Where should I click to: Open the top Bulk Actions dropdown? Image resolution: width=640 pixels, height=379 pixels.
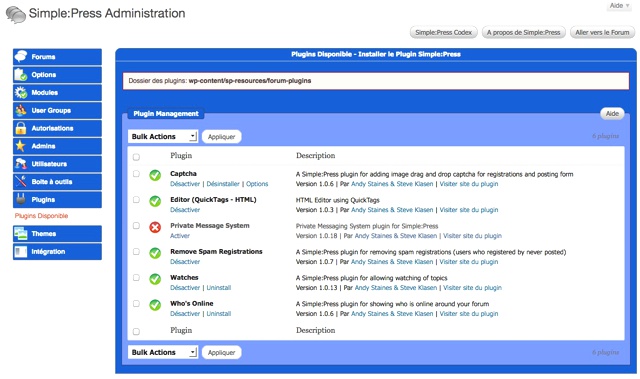pyautogui.click(x=163, y=136)
